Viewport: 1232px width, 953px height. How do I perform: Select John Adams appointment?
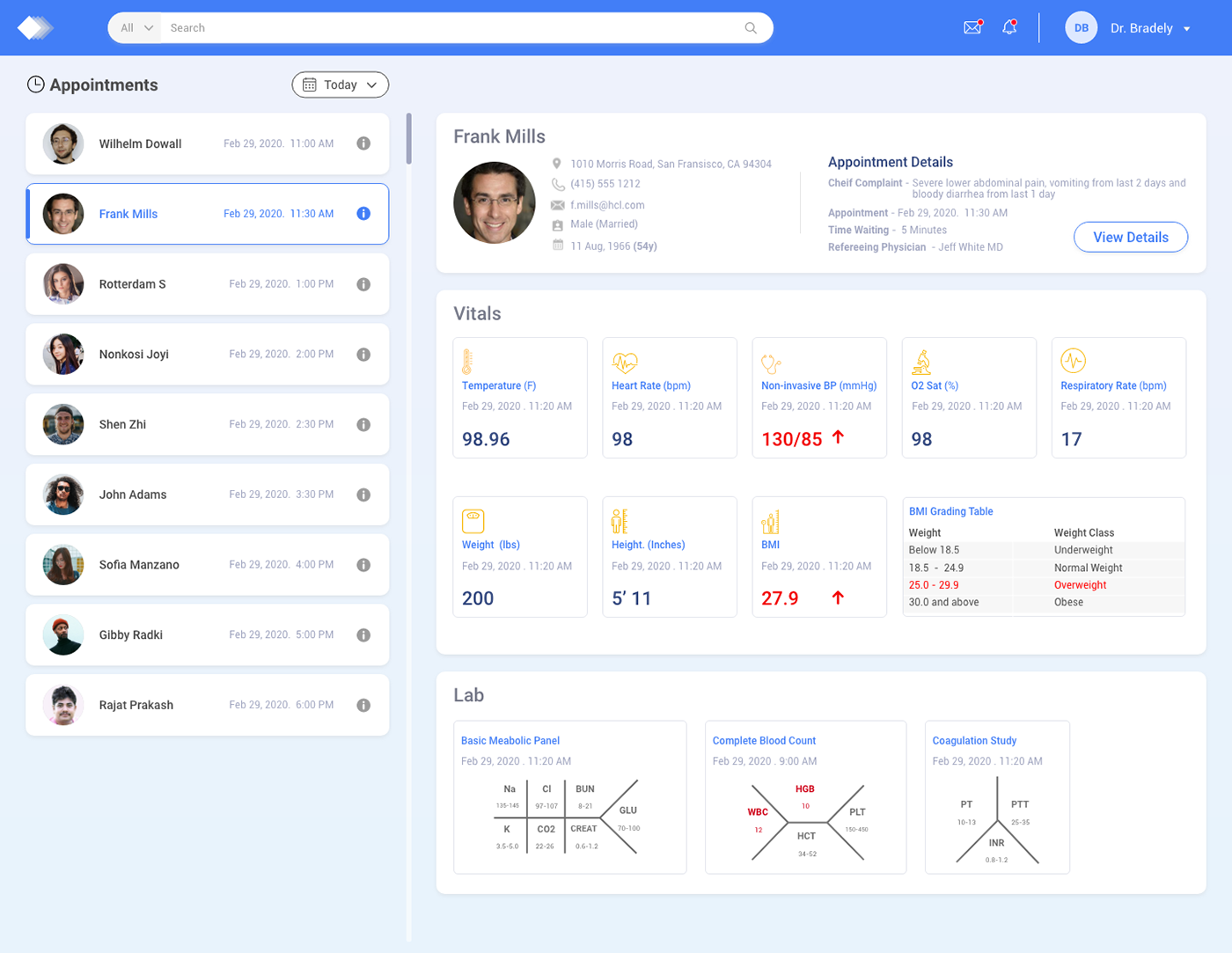coord(208,495)
